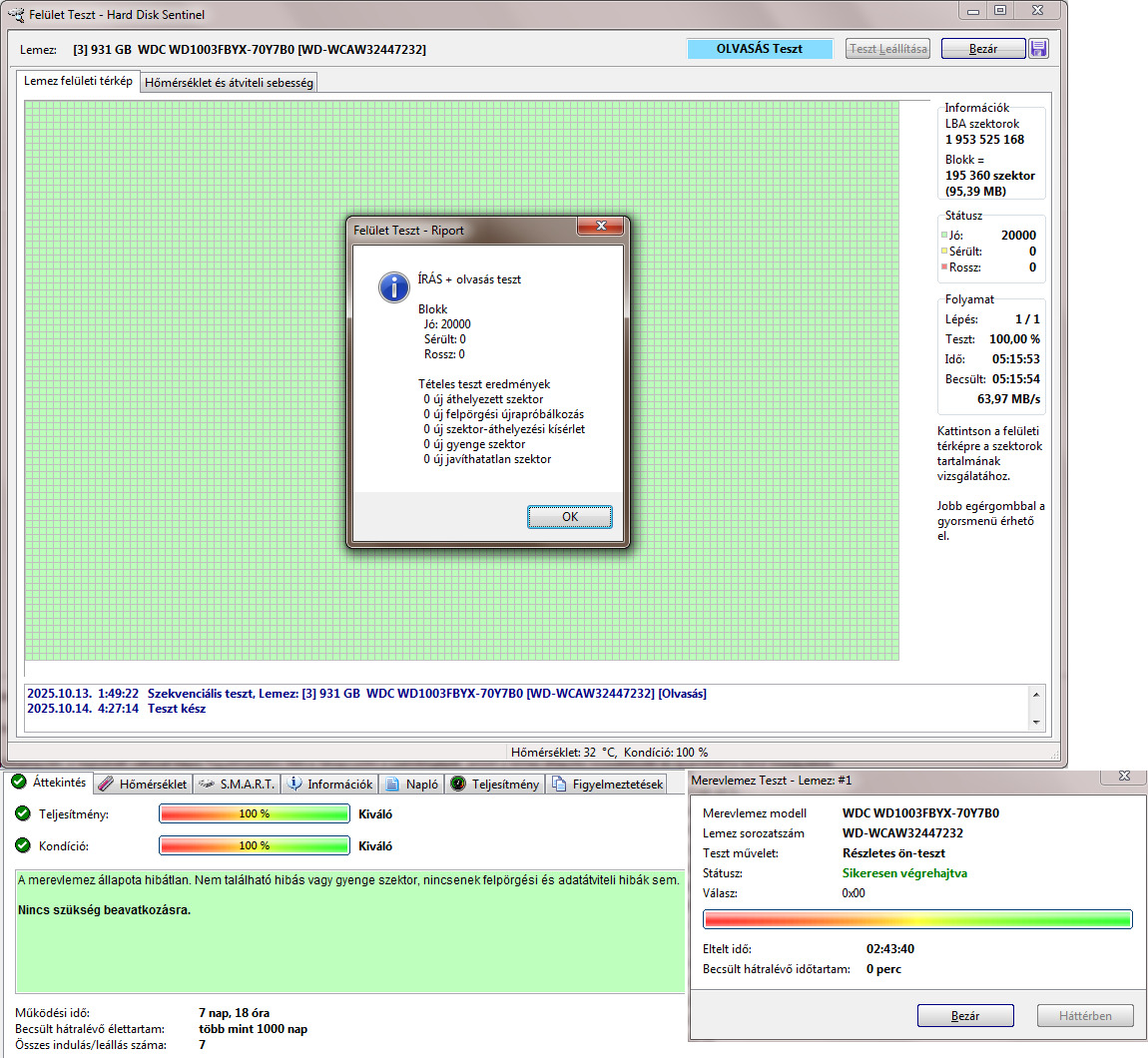This screenshot has height=1058, width=1148.
Task: Click the log scrollbar down arrow
Action: (1036, 722)
